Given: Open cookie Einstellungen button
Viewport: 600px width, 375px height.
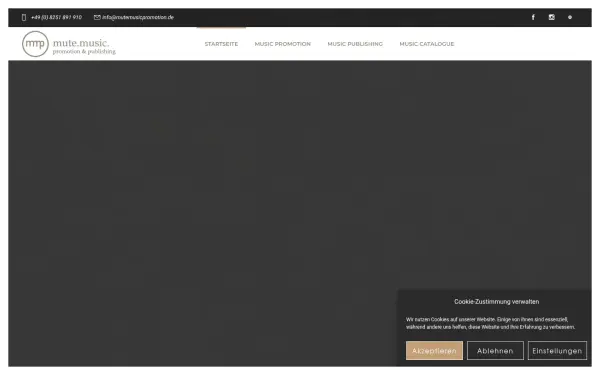Looking at the screenshot, I should pyautogui.click(x=557, y=351).
